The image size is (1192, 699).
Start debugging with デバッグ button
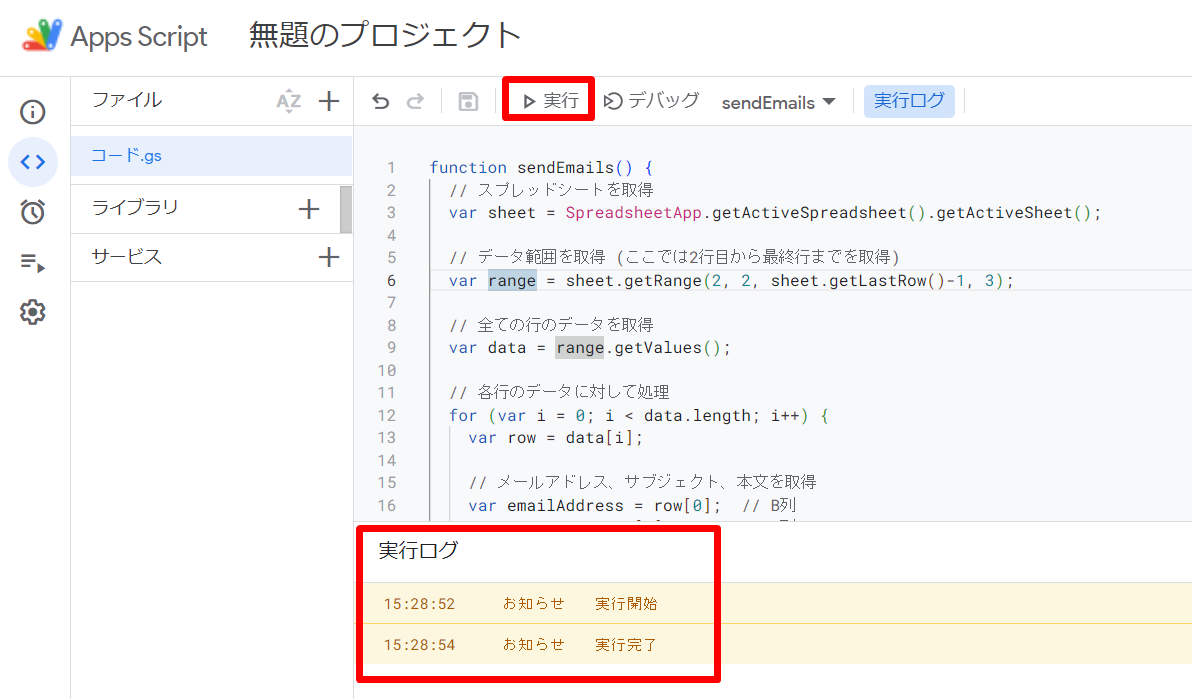coord(651,100)
